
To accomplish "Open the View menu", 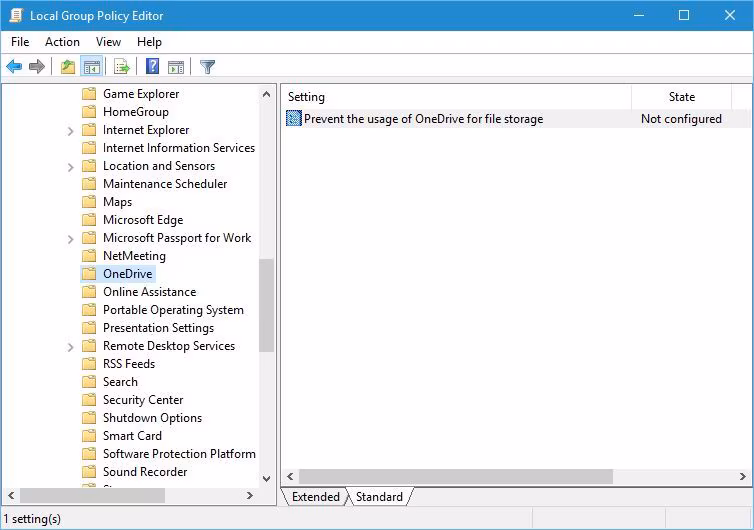I will tap(108, 42).
